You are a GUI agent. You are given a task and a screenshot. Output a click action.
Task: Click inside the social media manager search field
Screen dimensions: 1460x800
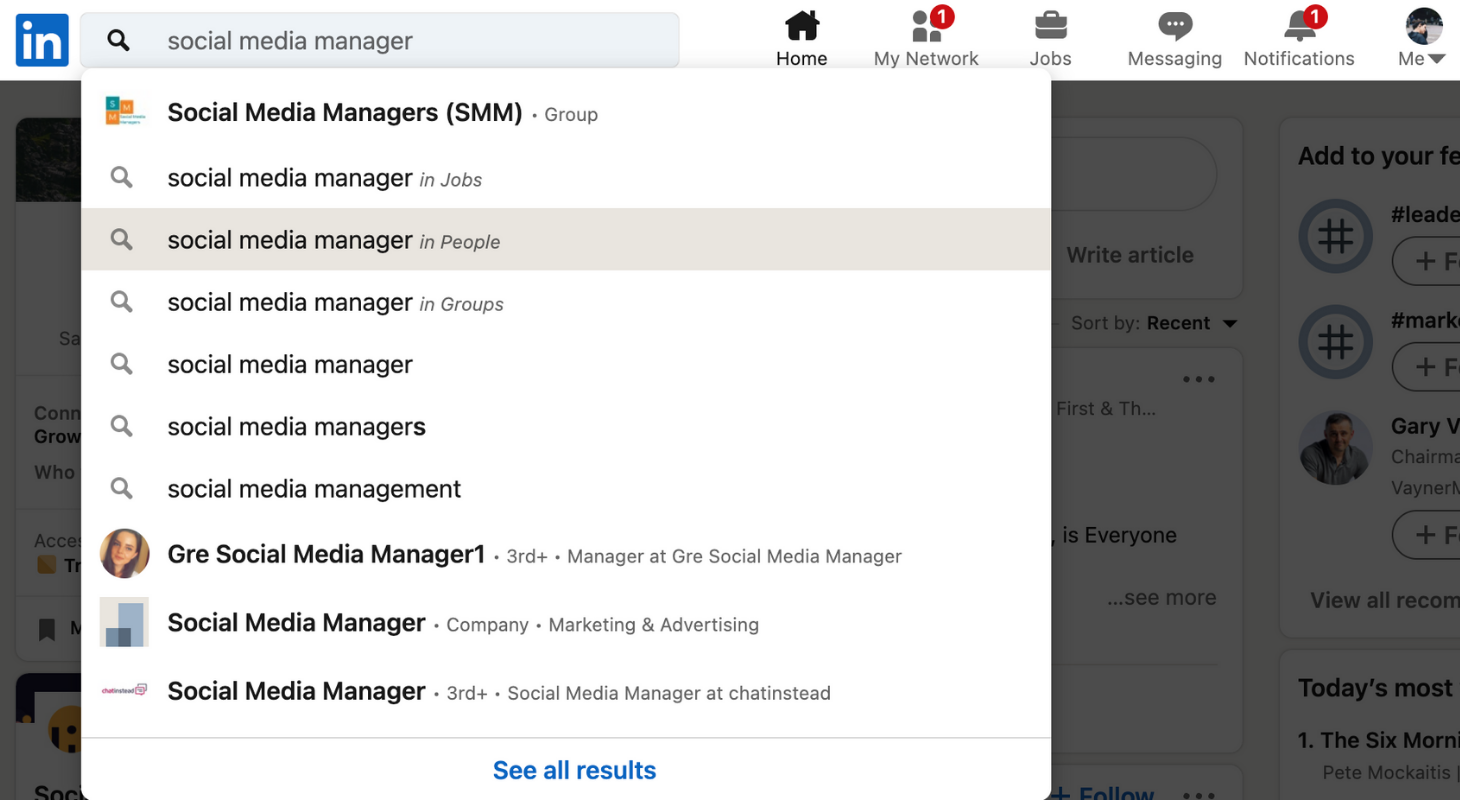click(x=380, y=41)
